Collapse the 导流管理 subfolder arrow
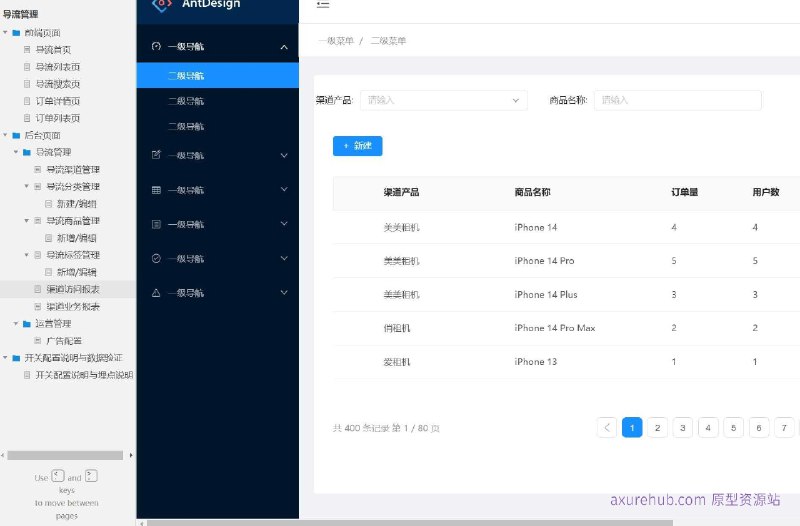This screenshot has height=526, width=800. [16, 152]
